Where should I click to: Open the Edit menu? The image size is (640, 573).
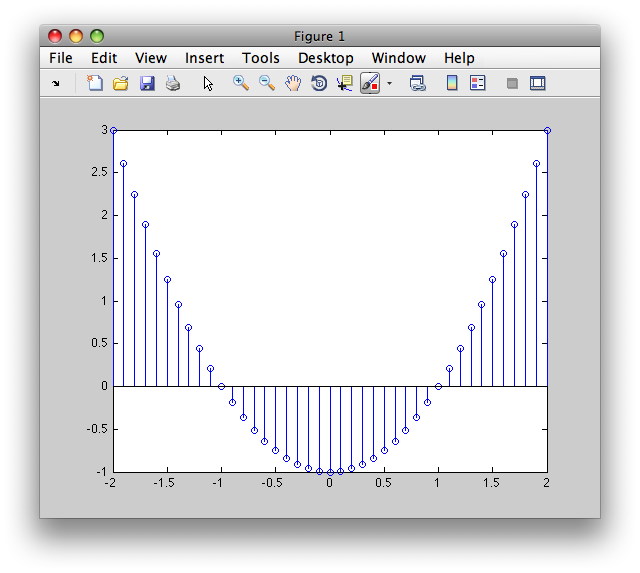tap(104, 58)
